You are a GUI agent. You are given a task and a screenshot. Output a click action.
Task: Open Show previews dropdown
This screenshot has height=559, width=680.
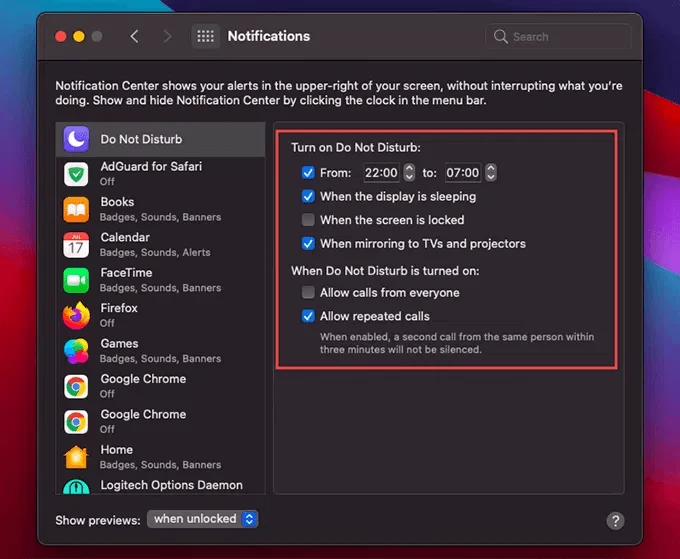(x=203, y=519)
